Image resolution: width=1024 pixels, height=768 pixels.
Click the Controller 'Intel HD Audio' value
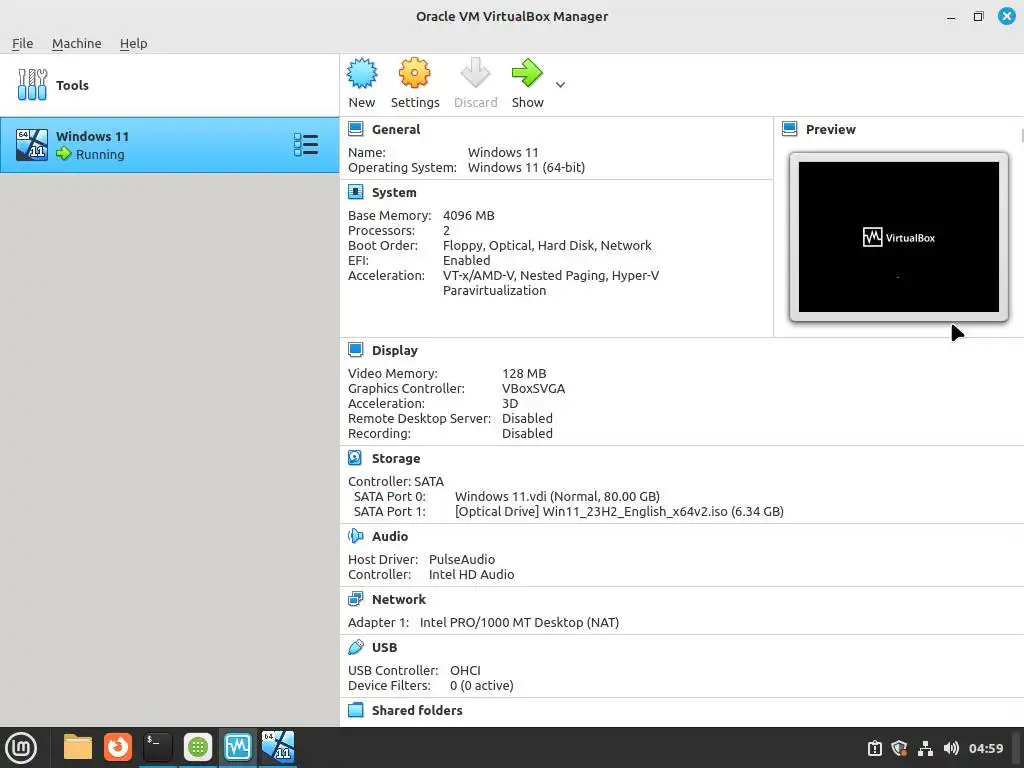[x=471, y=575]
